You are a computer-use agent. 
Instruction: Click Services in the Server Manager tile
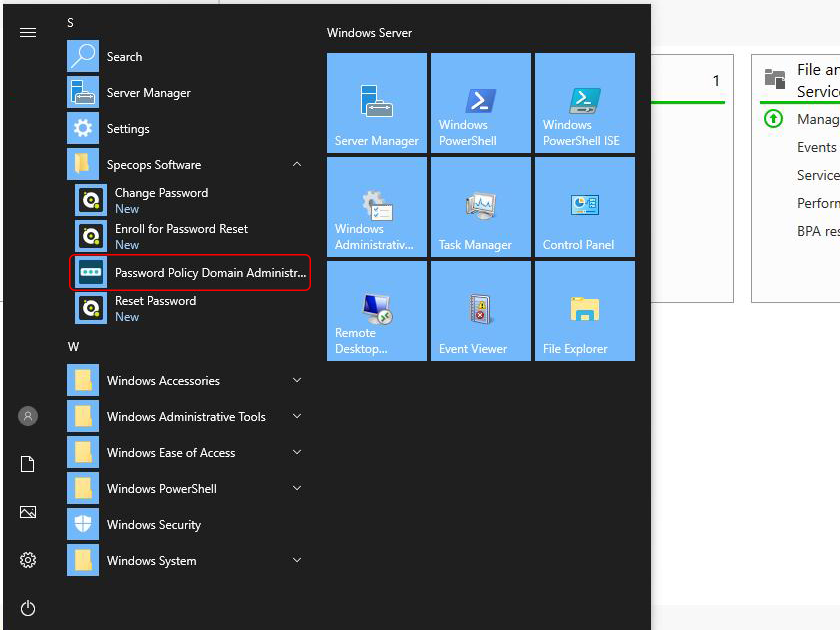point(818,175)
